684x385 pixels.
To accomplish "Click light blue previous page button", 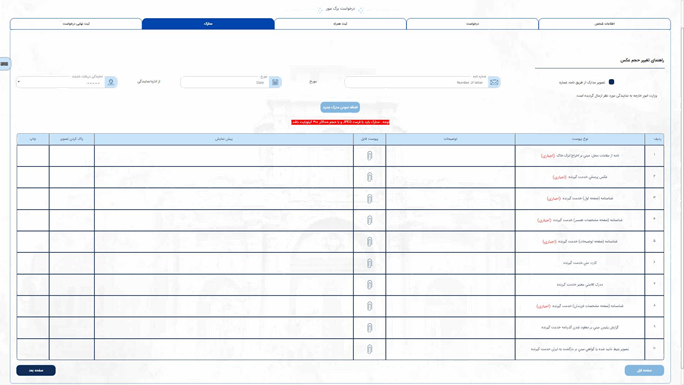I will point(644,370).
